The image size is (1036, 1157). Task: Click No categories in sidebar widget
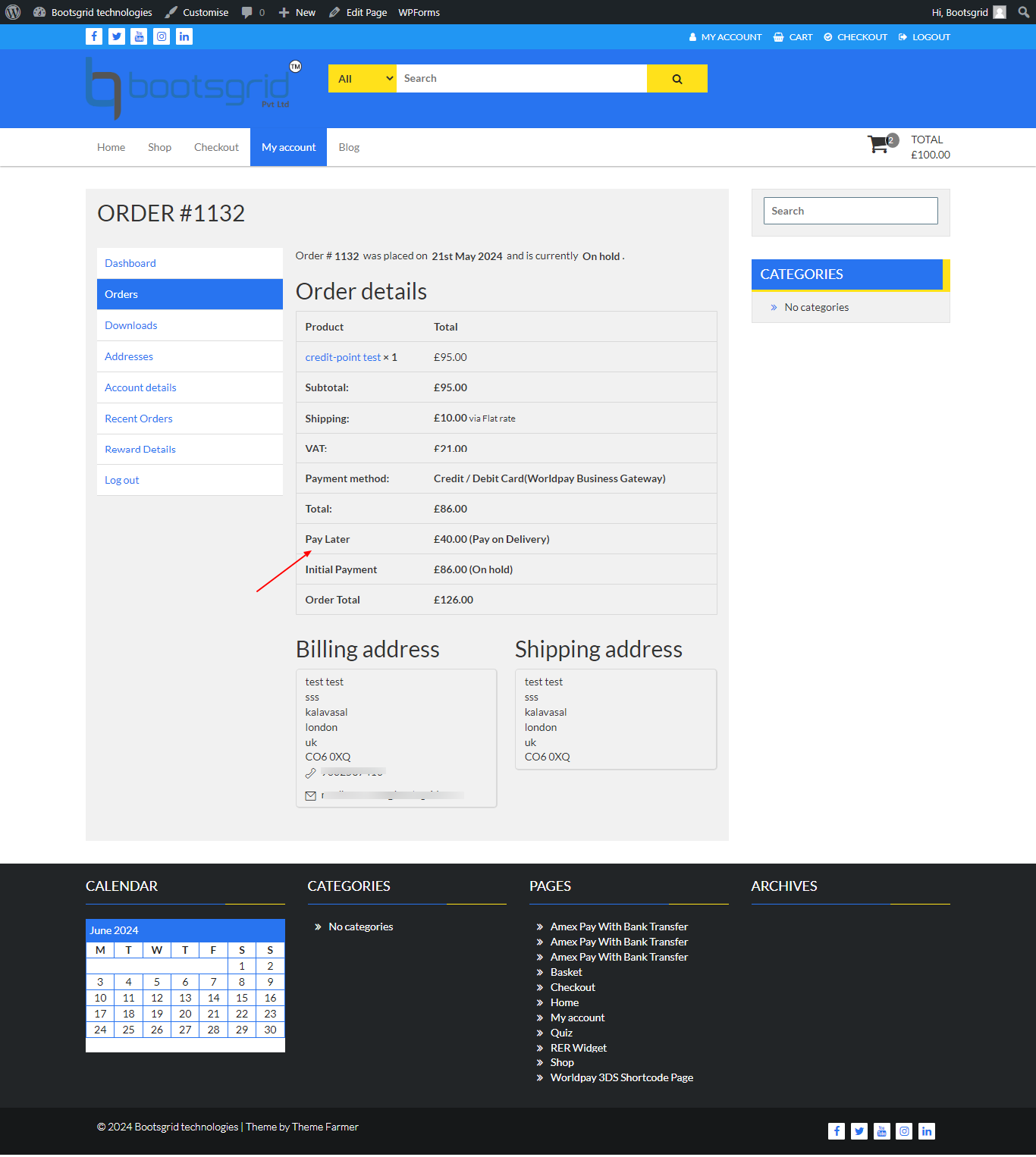click(817, 307)
